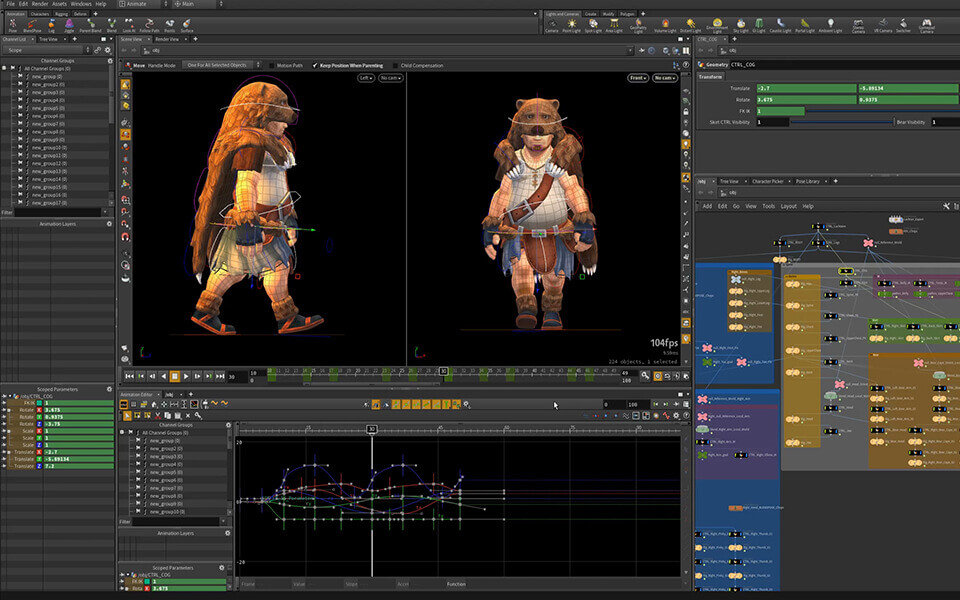This screenshot has height=600, width=960.
Task: Click the current frame number field
Action: tap(236, 377)
